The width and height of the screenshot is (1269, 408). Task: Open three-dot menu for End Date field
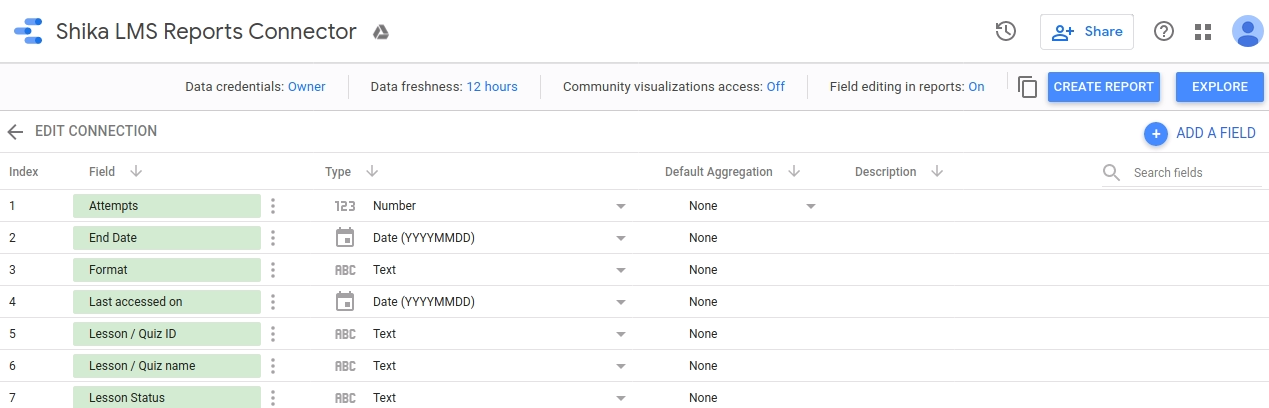[x=273, y=238]
